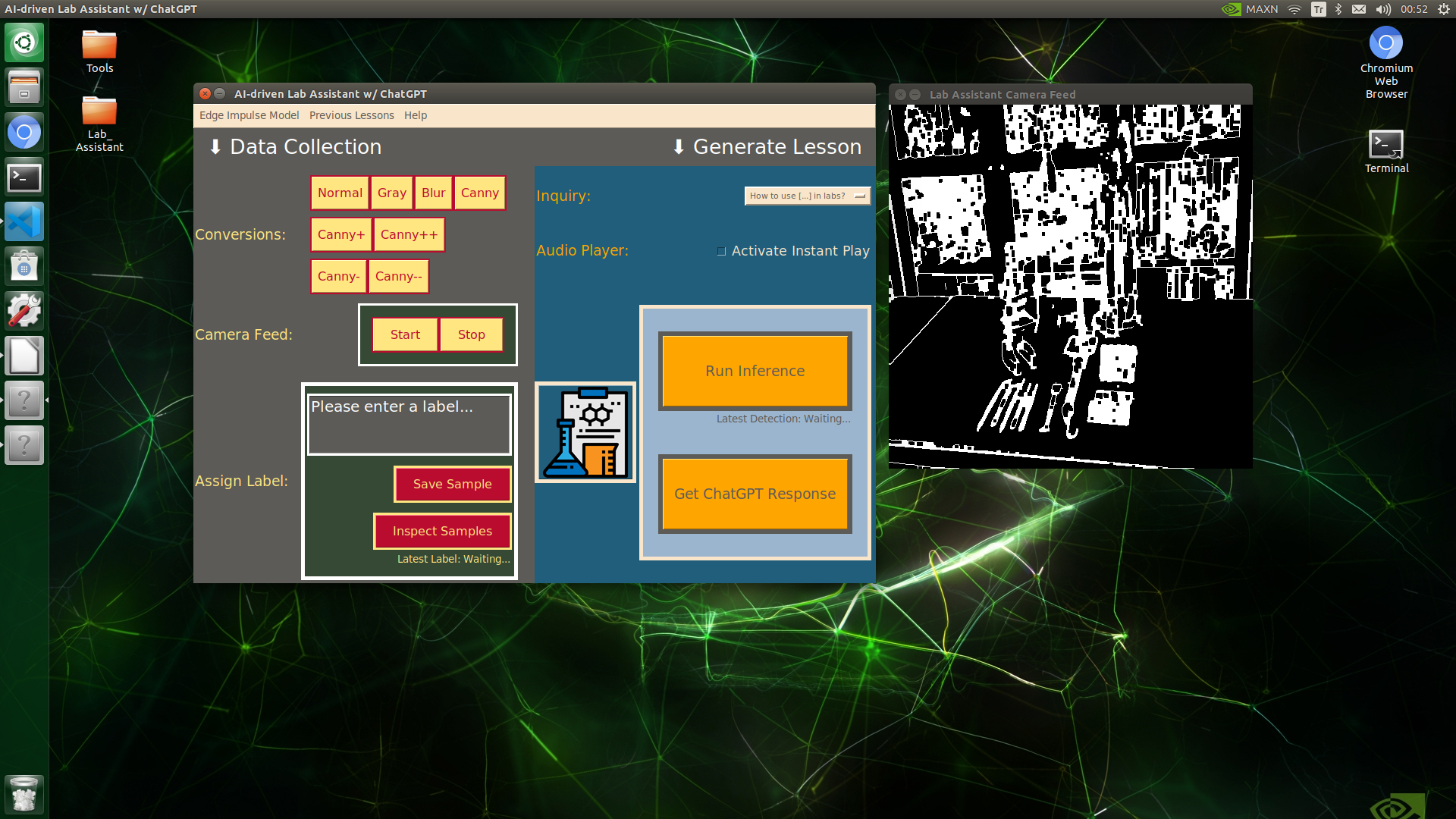Click the lab flask clipboard logo image
The image size is (1456, 819).
pyautogui.click(x=585, y=432)
